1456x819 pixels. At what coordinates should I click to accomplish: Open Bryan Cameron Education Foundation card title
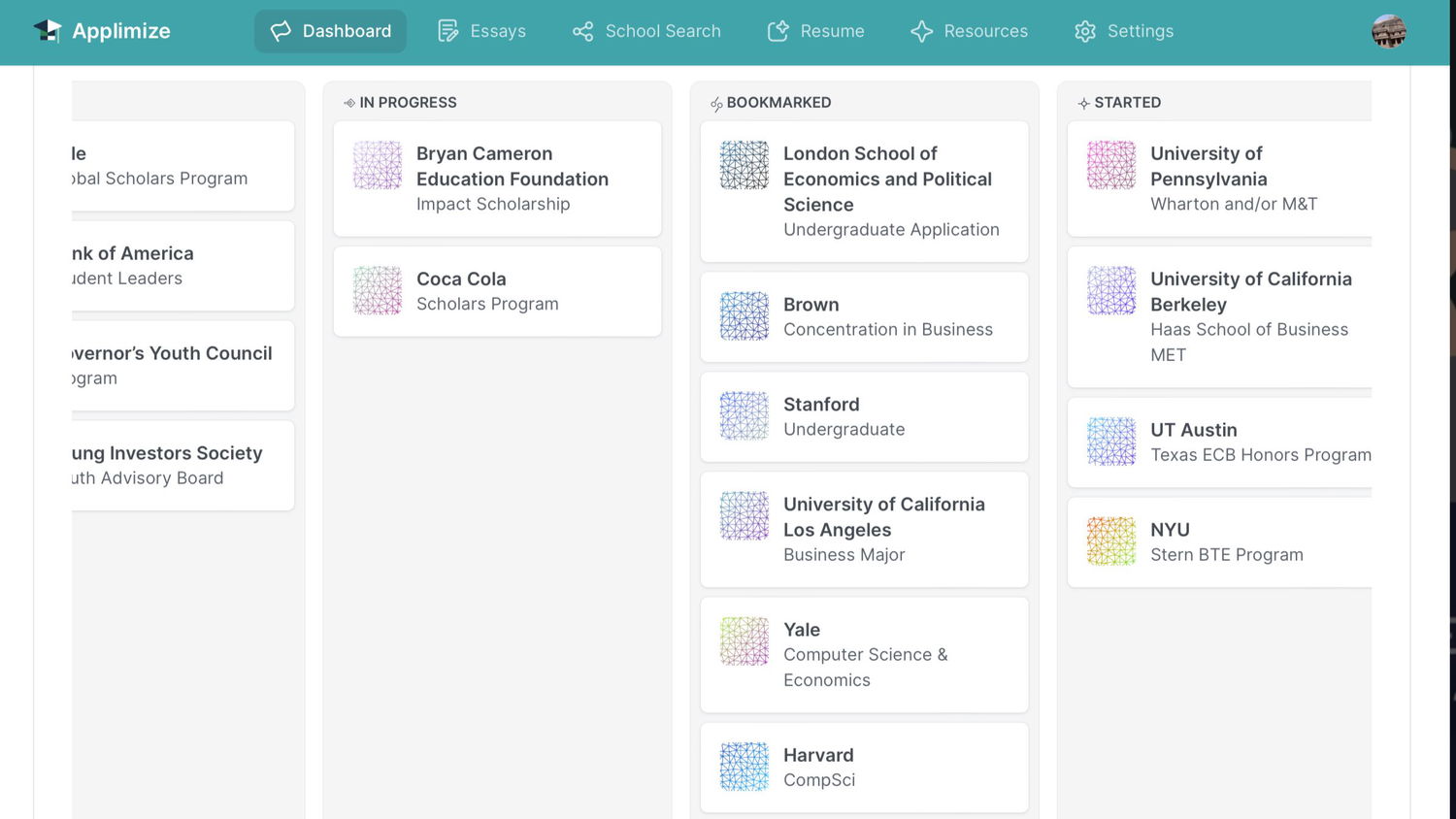pos(513,166)
